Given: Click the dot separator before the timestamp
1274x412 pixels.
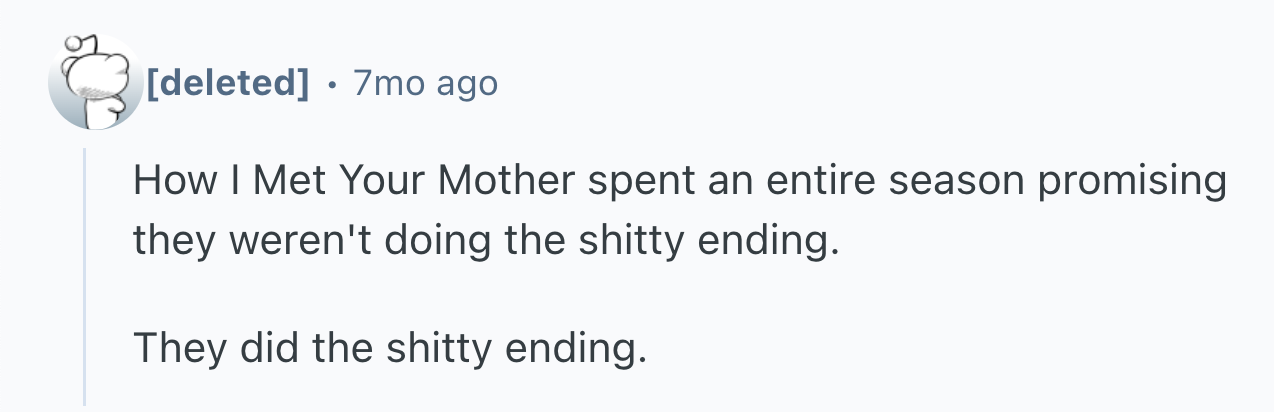Looking at the screenshot, I should pyautogui.click(x=329, y=82).
